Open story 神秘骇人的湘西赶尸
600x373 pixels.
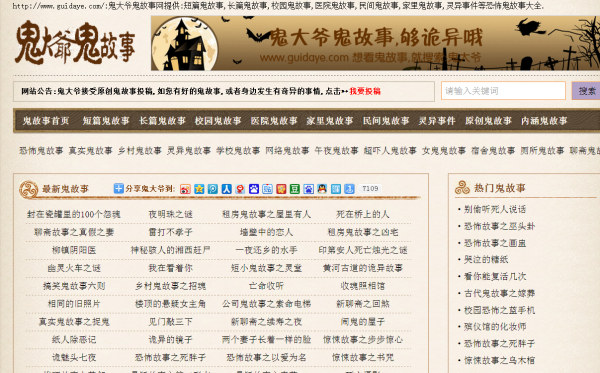170,250
